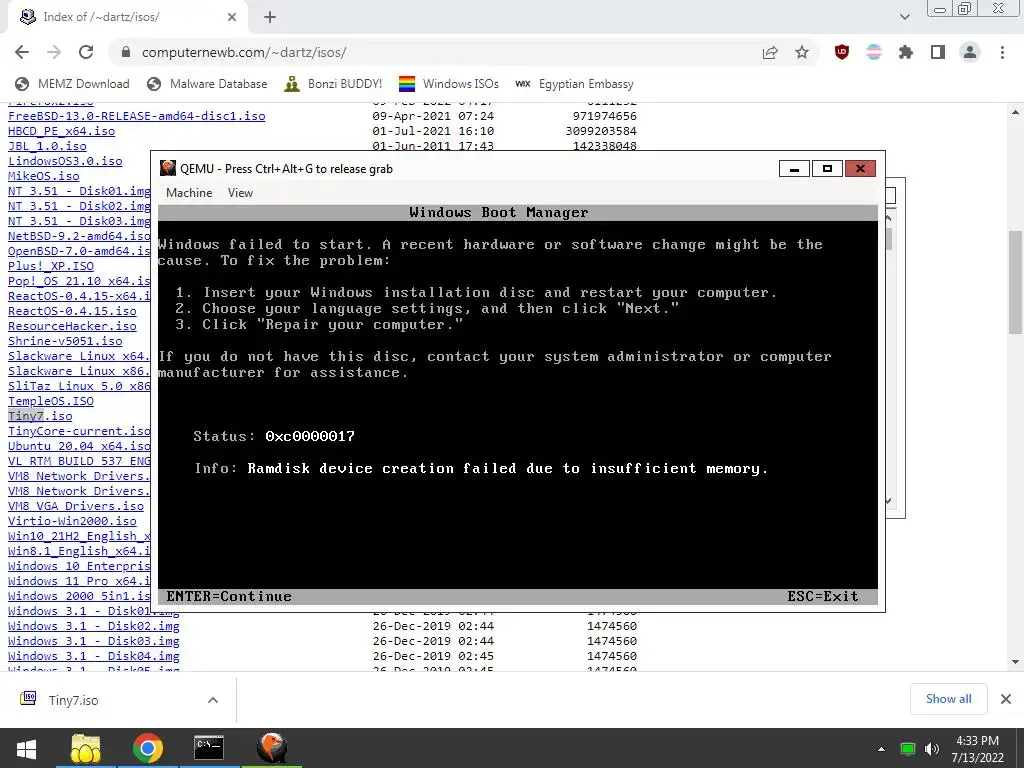
Task: Open the MEMZ Download bookmark
Action: [72, 84]
